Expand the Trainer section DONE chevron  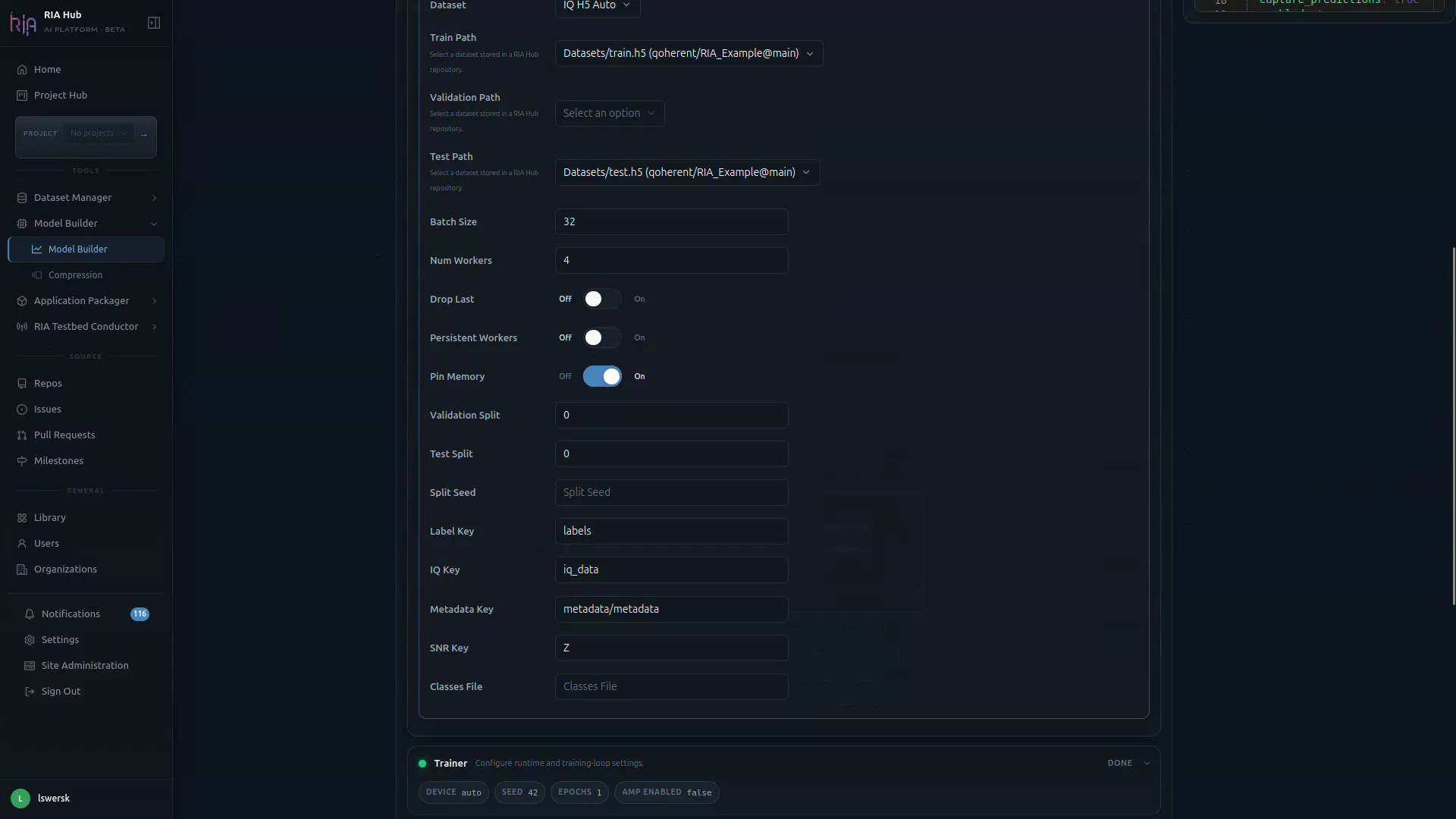(x=1147, y=764)
